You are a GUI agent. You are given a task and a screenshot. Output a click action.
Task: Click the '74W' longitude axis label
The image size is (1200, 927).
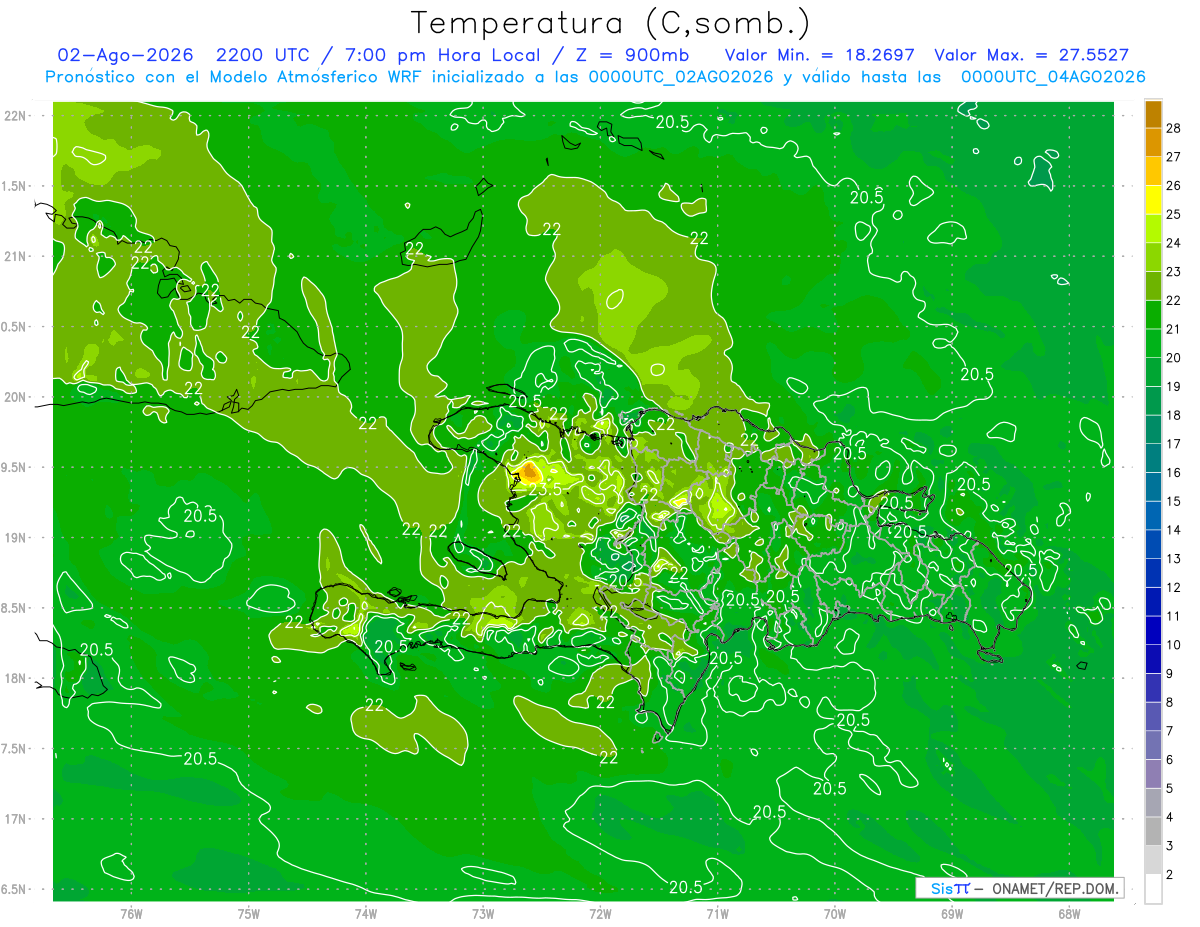(x=366, y=914)
